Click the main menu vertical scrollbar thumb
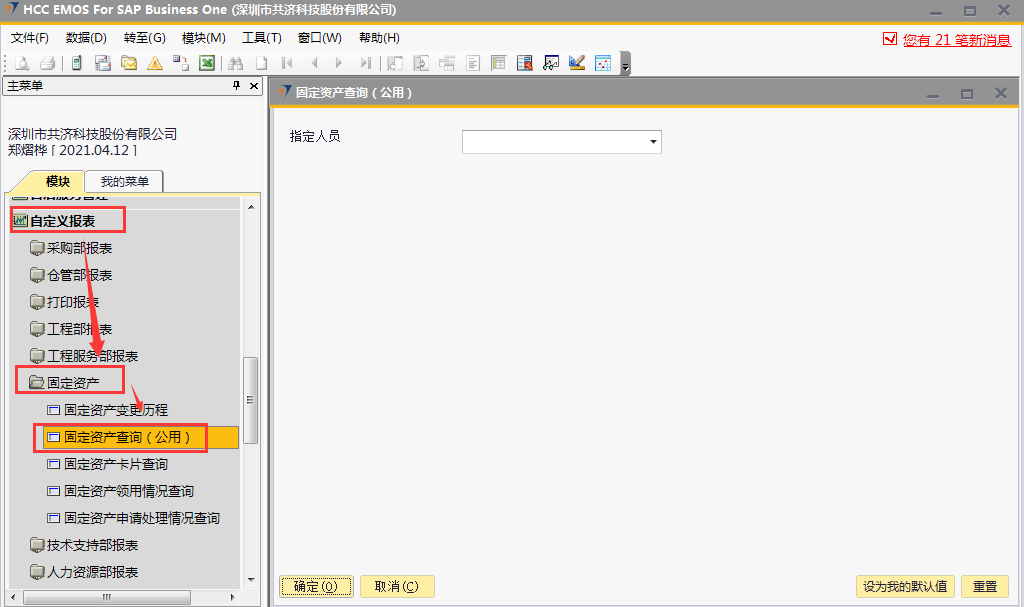The width and height of the screenshot is (1024, 607). 251,400
